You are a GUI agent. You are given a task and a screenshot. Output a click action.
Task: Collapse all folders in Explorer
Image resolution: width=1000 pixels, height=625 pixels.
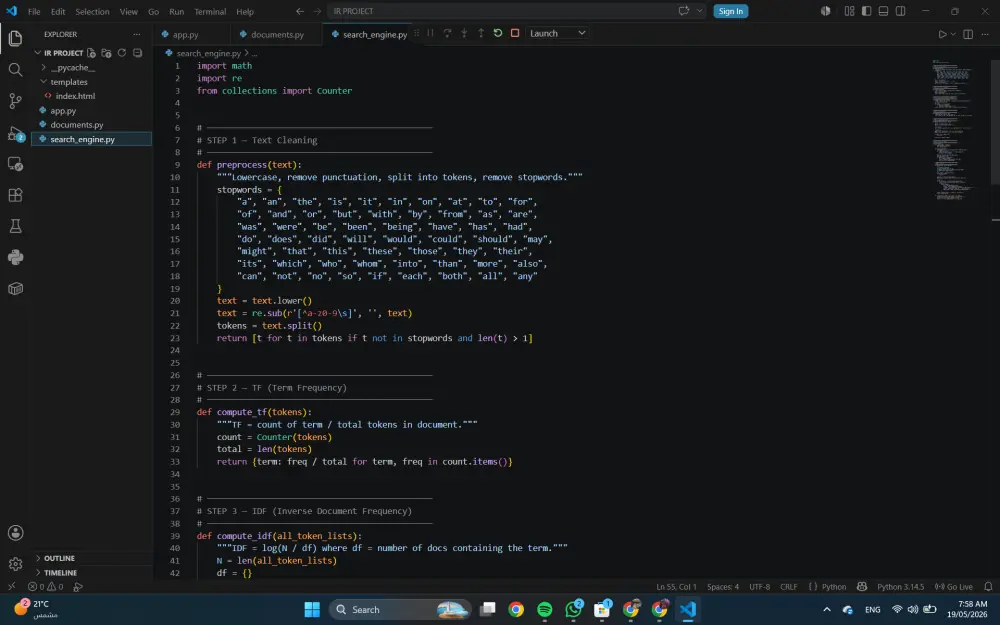137,53
